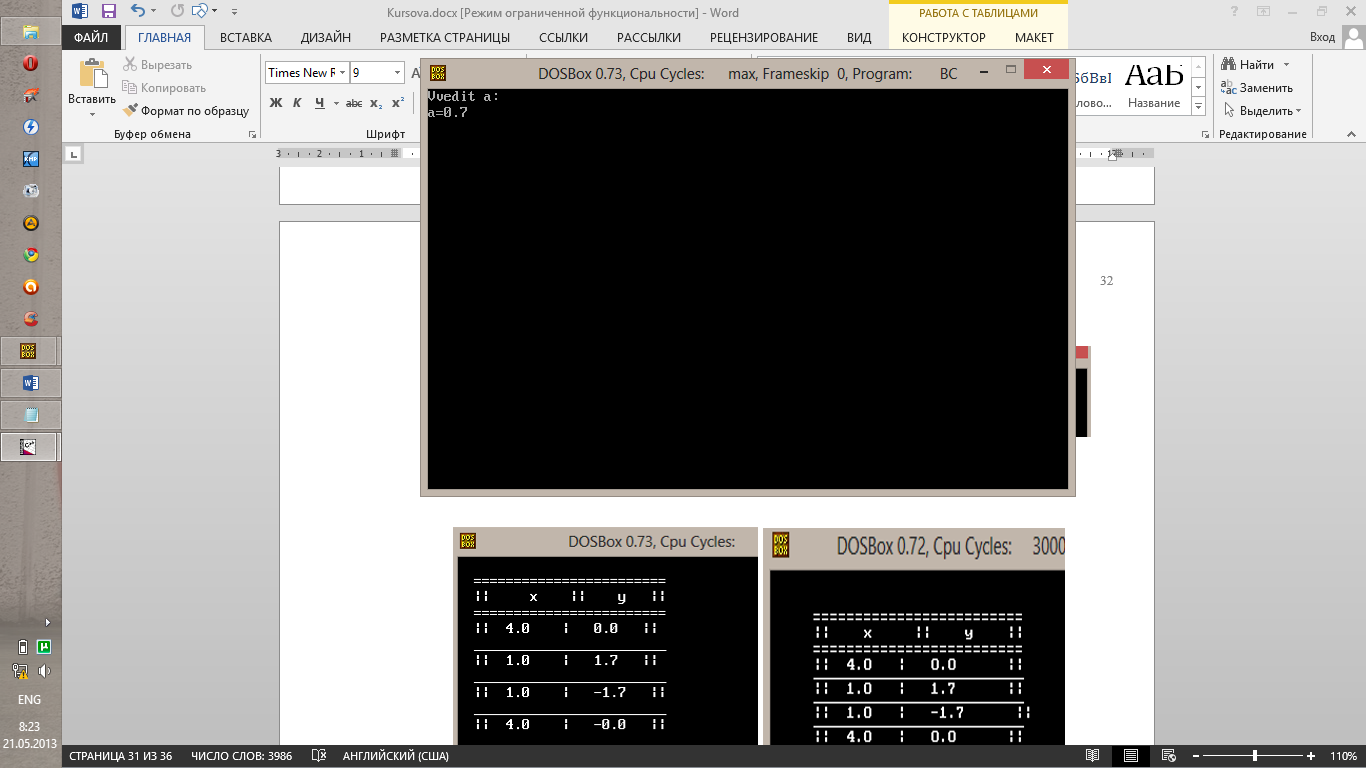Switch to Print Layout view in status bar

1131,756
